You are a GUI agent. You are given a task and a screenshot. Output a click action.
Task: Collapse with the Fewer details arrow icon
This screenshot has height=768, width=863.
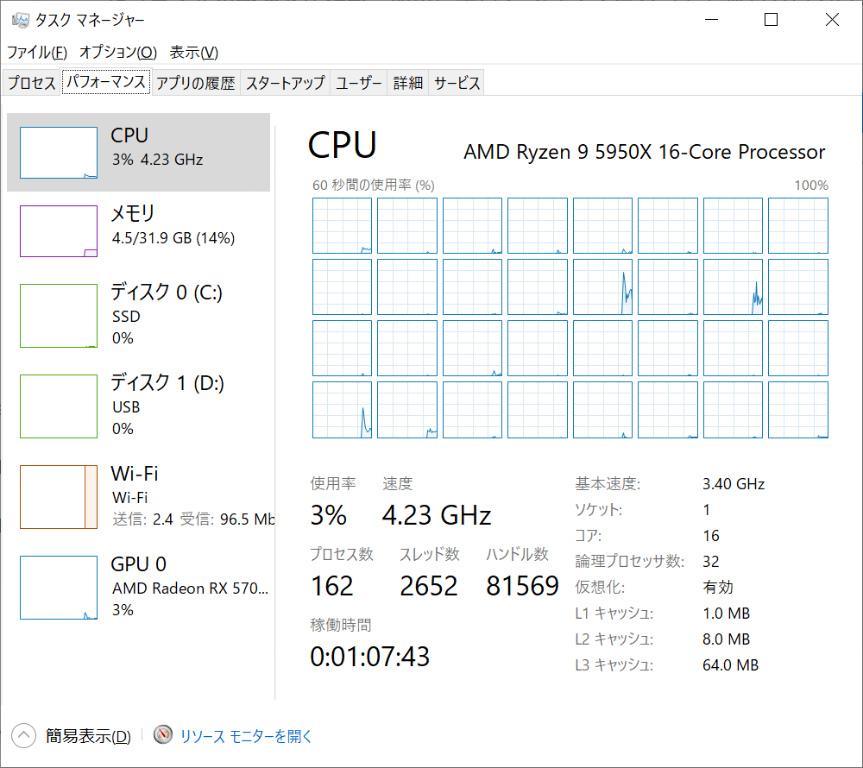pyautogui.click(x=24, y=736)
